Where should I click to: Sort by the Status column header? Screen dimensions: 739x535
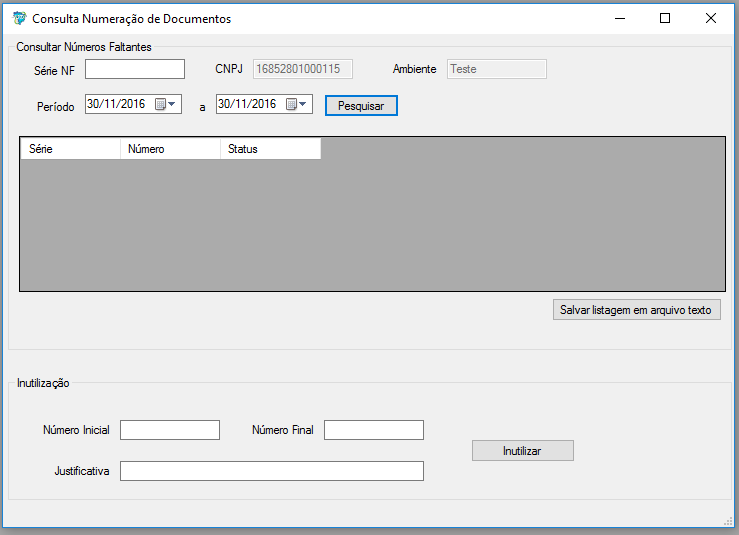270,149
